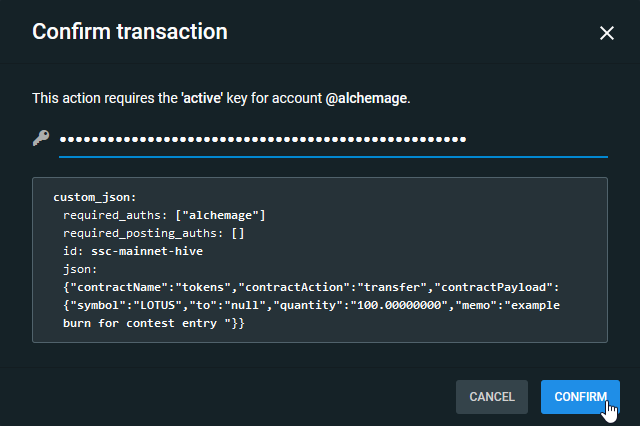640x426 pixels.
Task: Focus the masked active key input field
Action: 333,140
